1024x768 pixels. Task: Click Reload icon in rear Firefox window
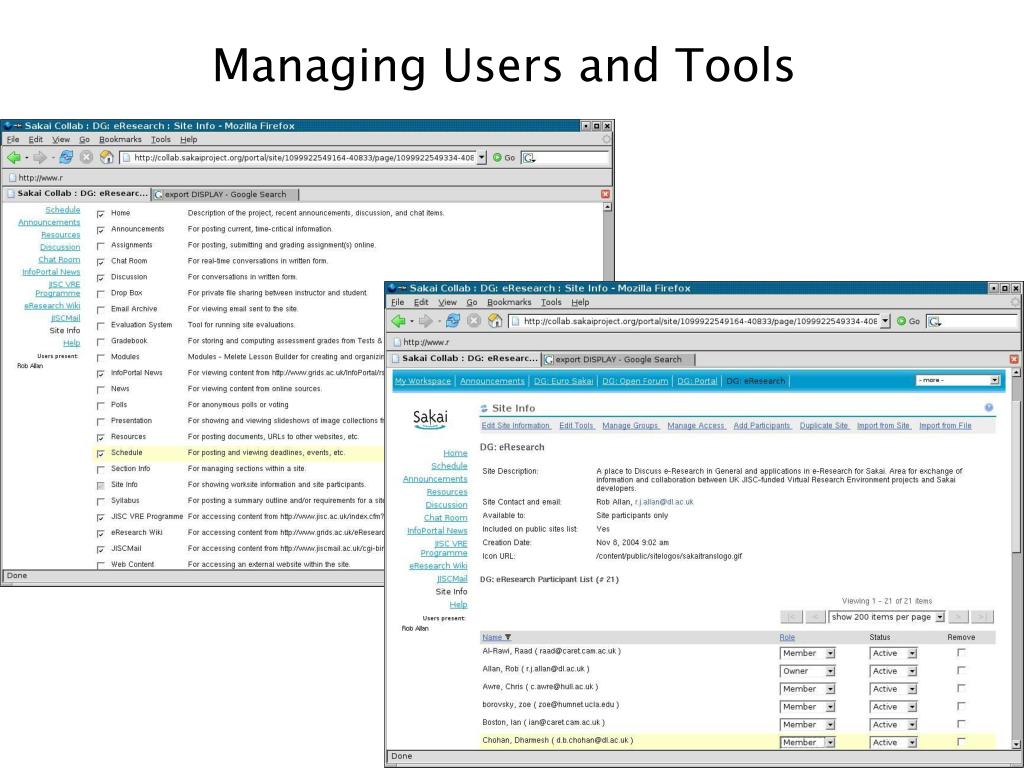[66, 157]
